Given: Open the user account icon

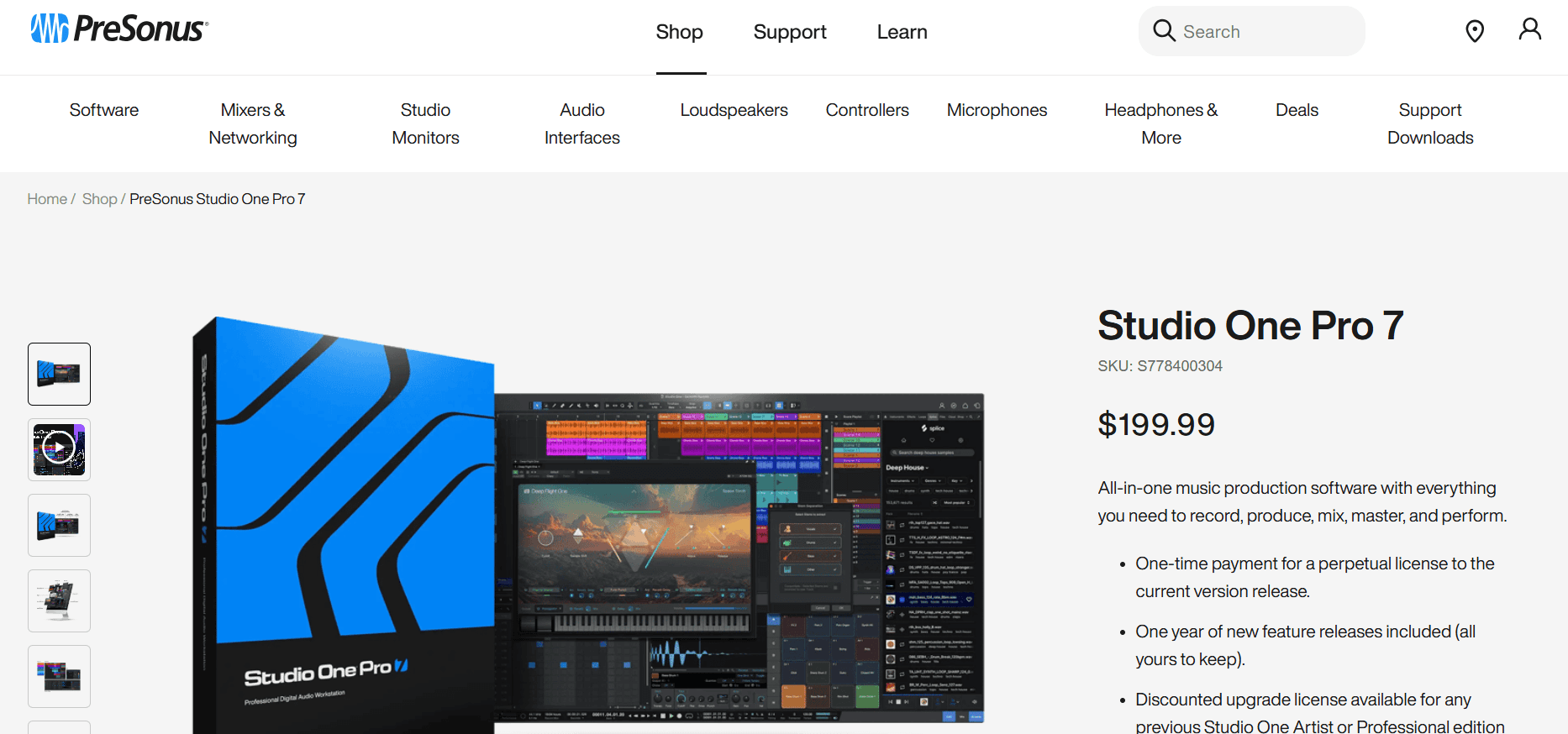Looking at the screenshot, I should [x=1530, y=29].
